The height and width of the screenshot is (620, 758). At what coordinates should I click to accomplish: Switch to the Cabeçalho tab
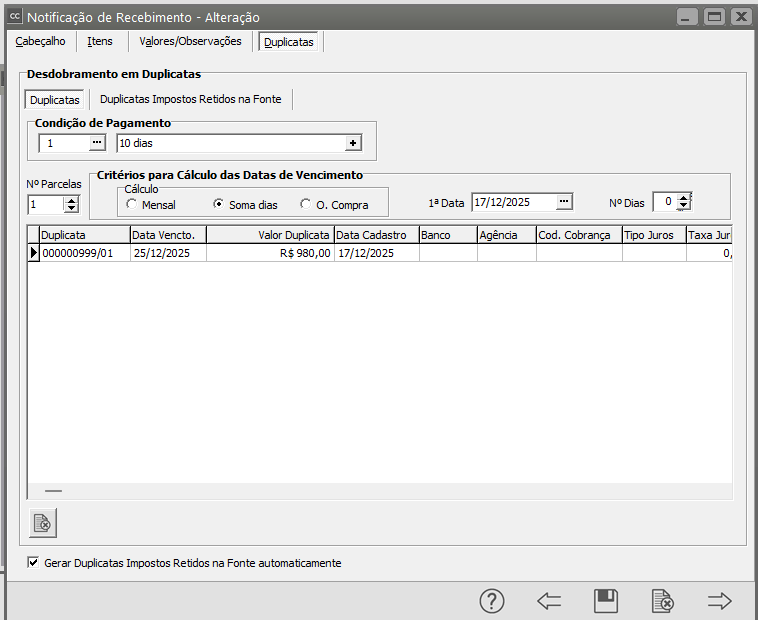pyautogui.click(x=40, y=41)
